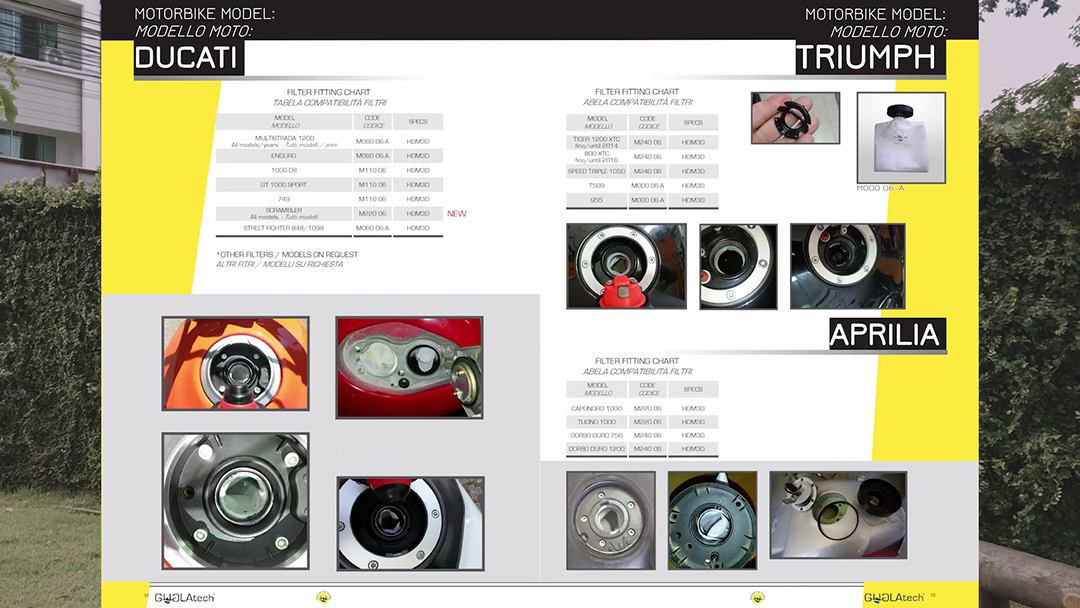Select the SCRAMBLER model cell
The height and width of the screenshot is (608, 1080).
click(x=284, y=213)
